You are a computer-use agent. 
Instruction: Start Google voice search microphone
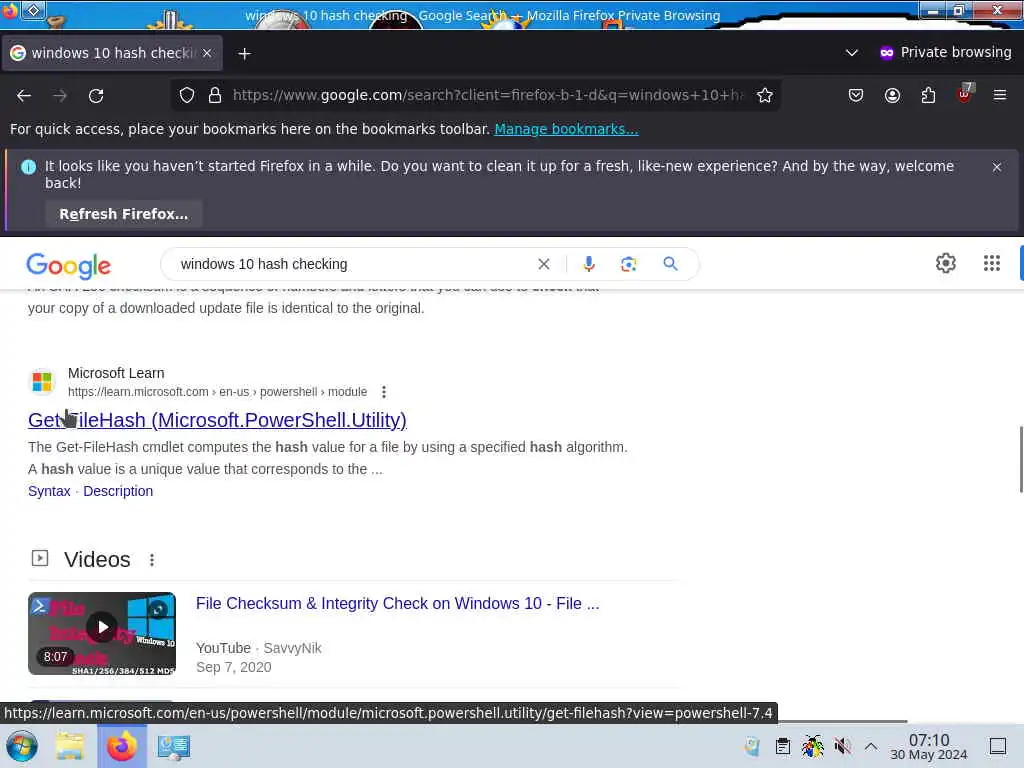tap(588, 264)
